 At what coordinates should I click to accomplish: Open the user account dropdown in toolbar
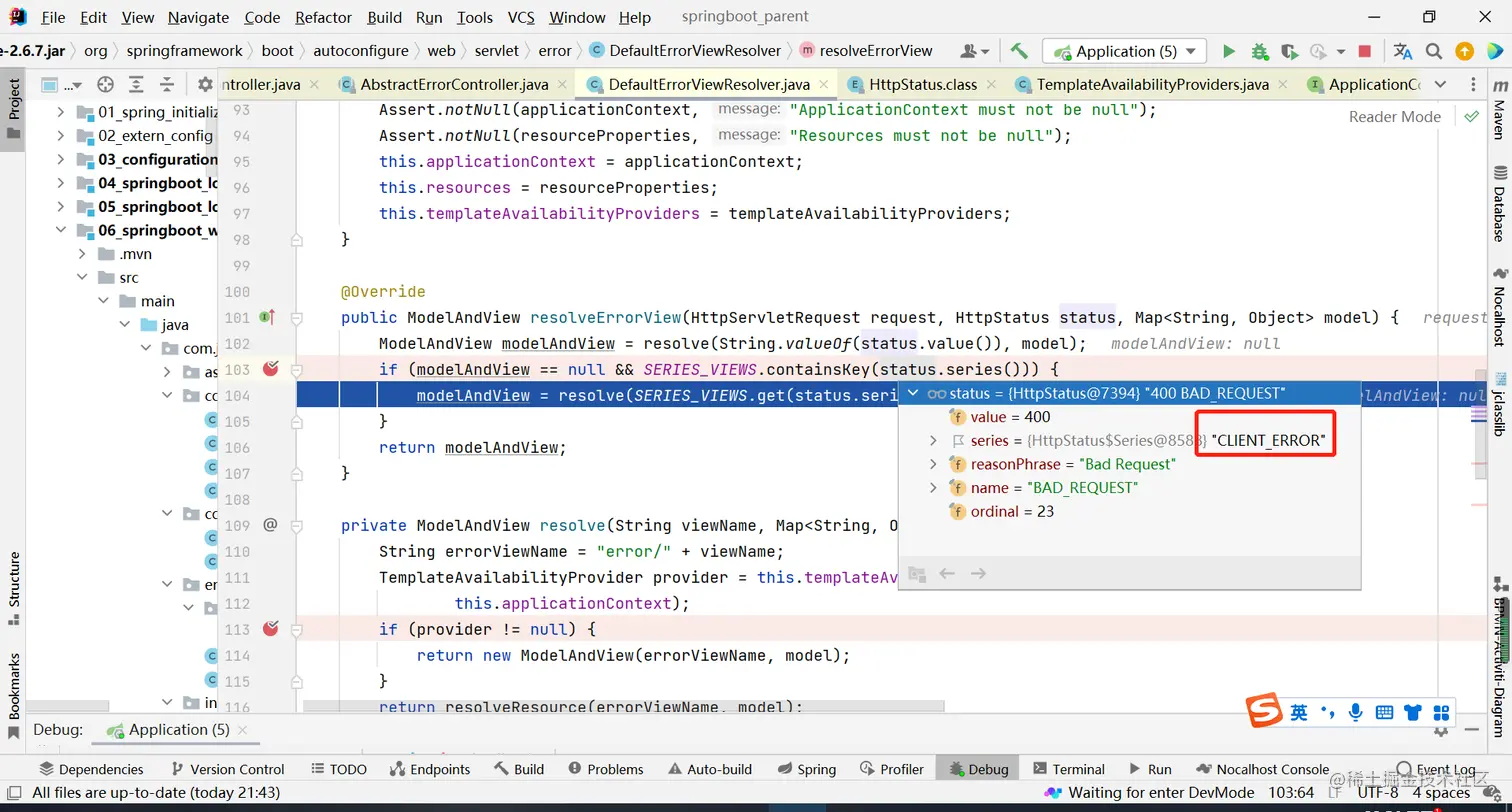(x=975, y=51)
